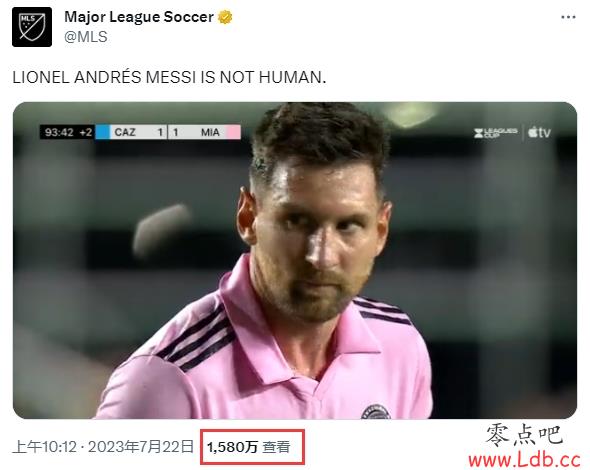Image resolution: width=590 pixels, height=470 pixels.
Task: Click the Inter Miami crest on jersey
Action: pyautogui.click(x=376, y=411)
